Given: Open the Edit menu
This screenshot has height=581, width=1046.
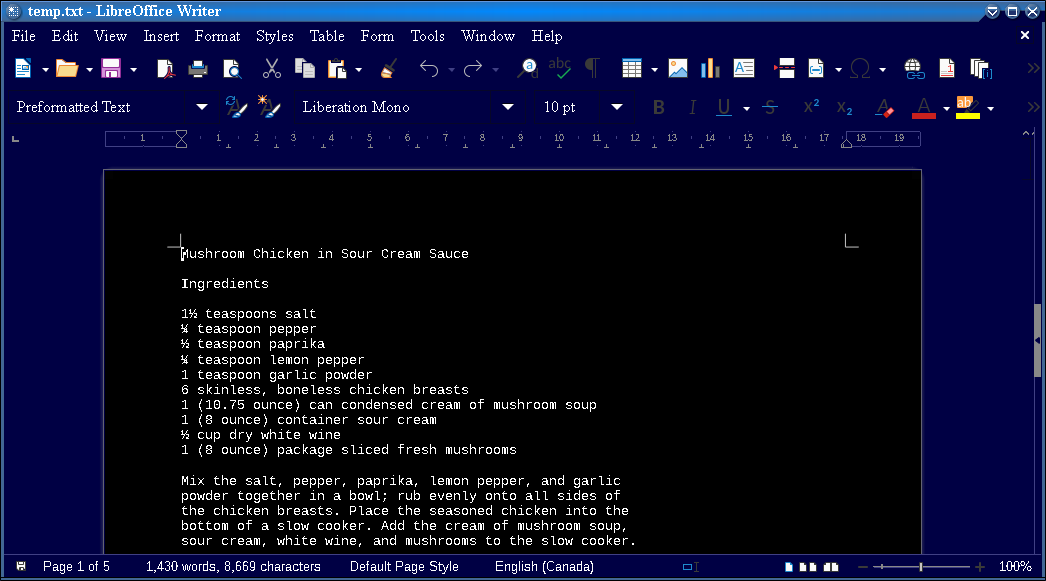Looking at the screenshot, I should point(65,36).
